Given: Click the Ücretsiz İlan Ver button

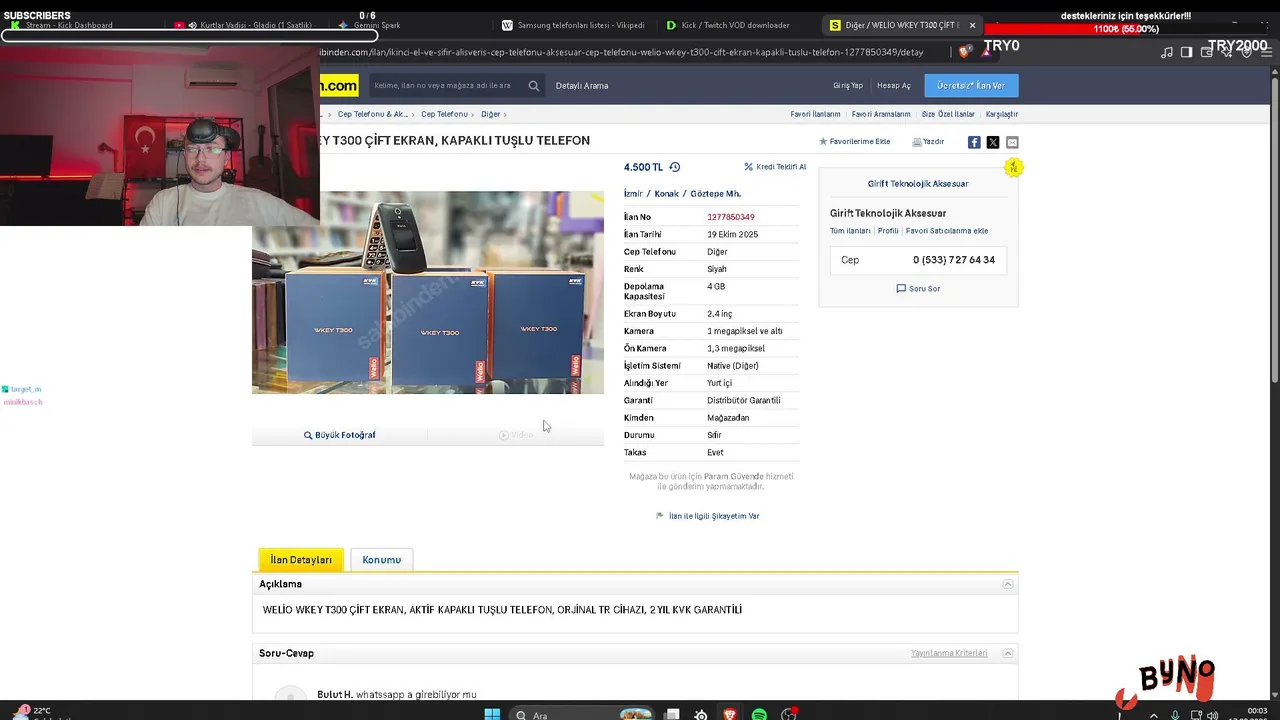Looking at the screenshot, I should (971, 86).
